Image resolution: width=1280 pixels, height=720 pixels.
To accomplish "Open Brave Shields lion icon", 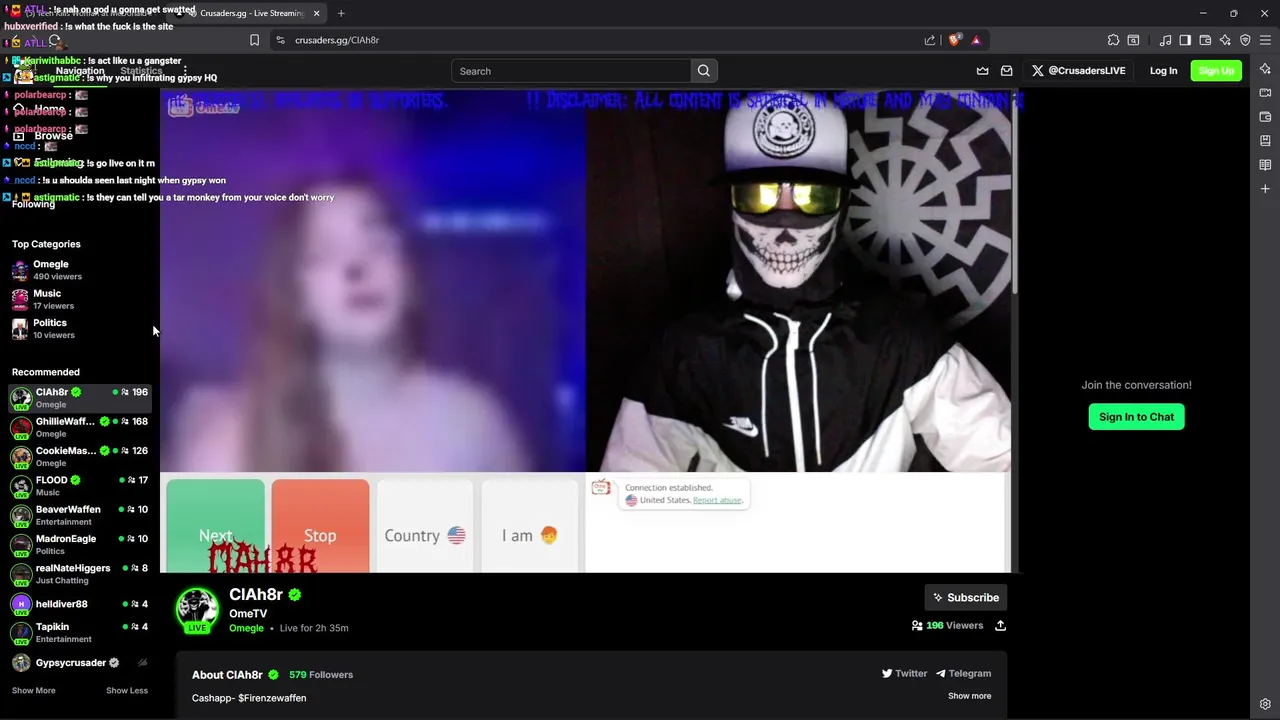I will [954, 40].
